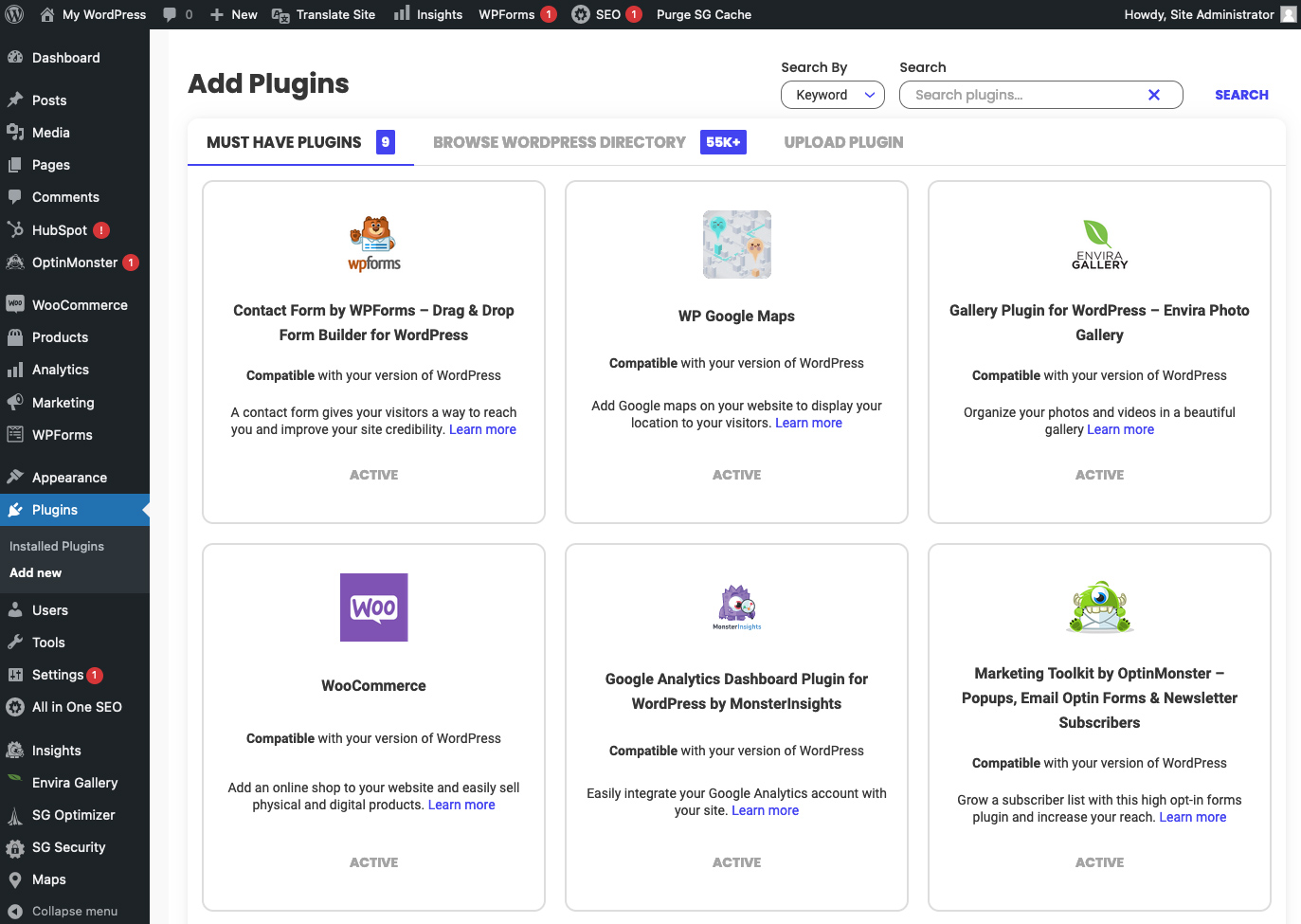Click Learn more on WooCommerce card
The width and height of the screenshot is (1301, 924).
click(461, 805)
